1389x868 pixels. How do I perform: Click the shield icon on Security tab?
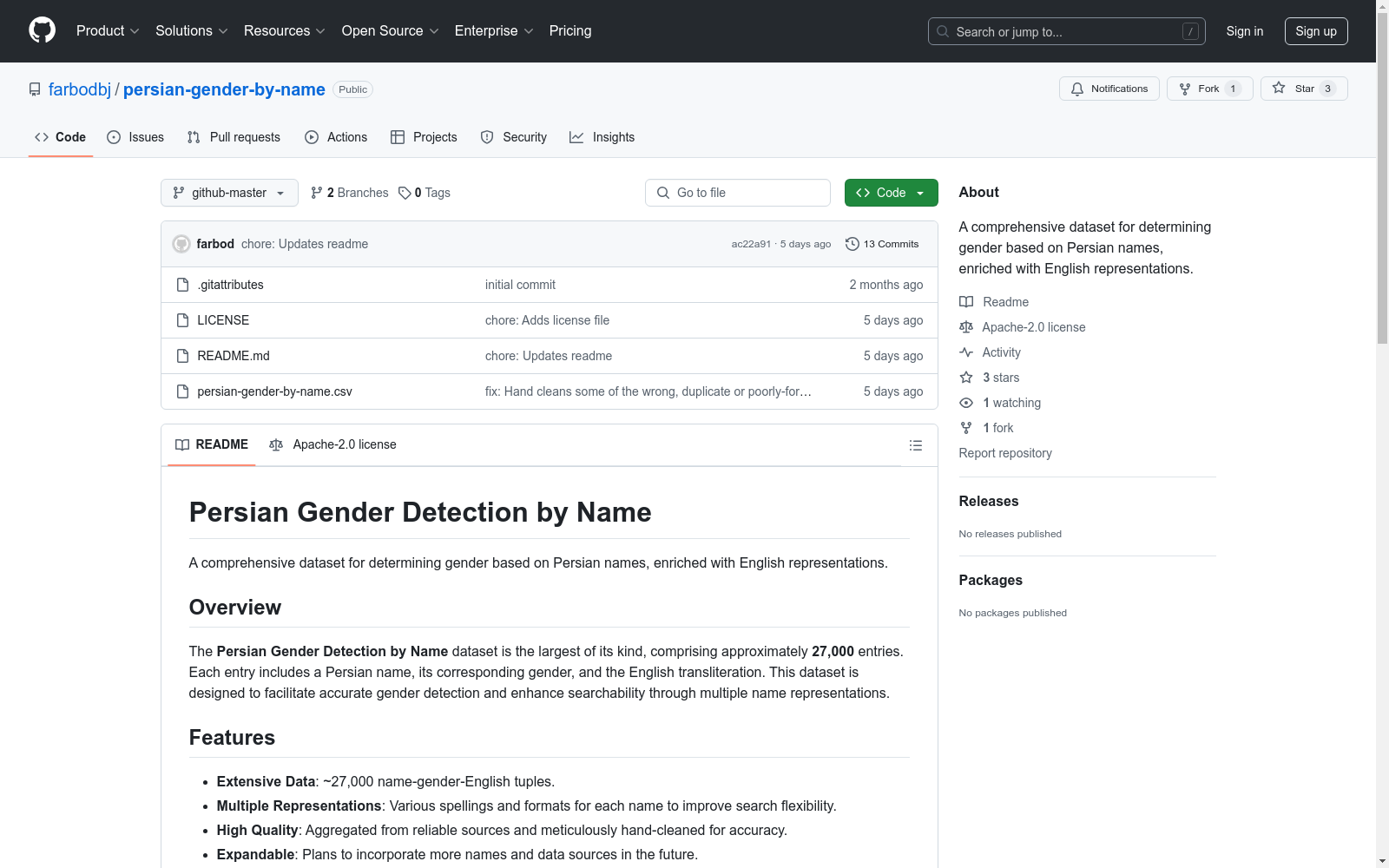point(487,137)
